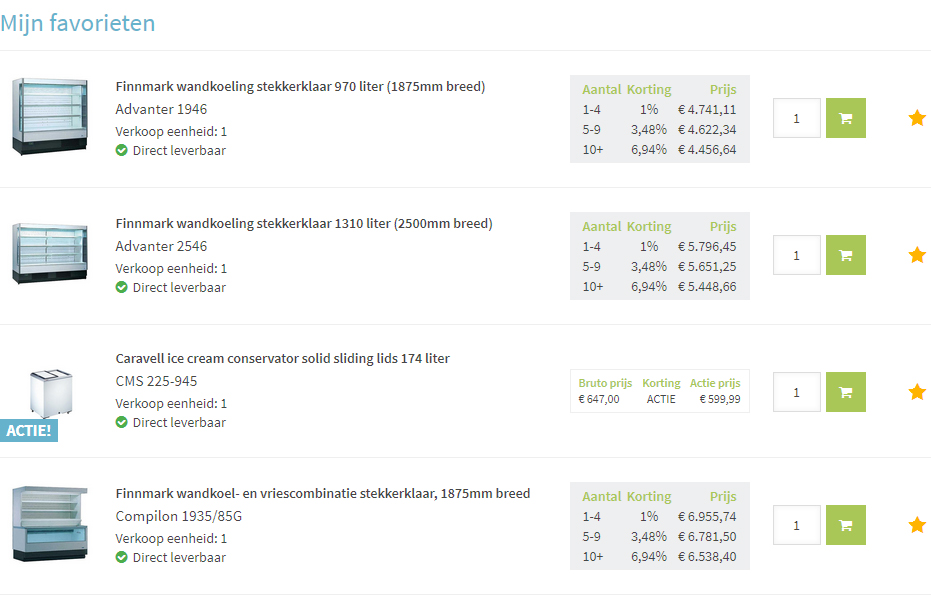Screen dimensions: 931x606
Task: Open Finnmark wandkoeling 1310 liter product link
Action: 304,224
